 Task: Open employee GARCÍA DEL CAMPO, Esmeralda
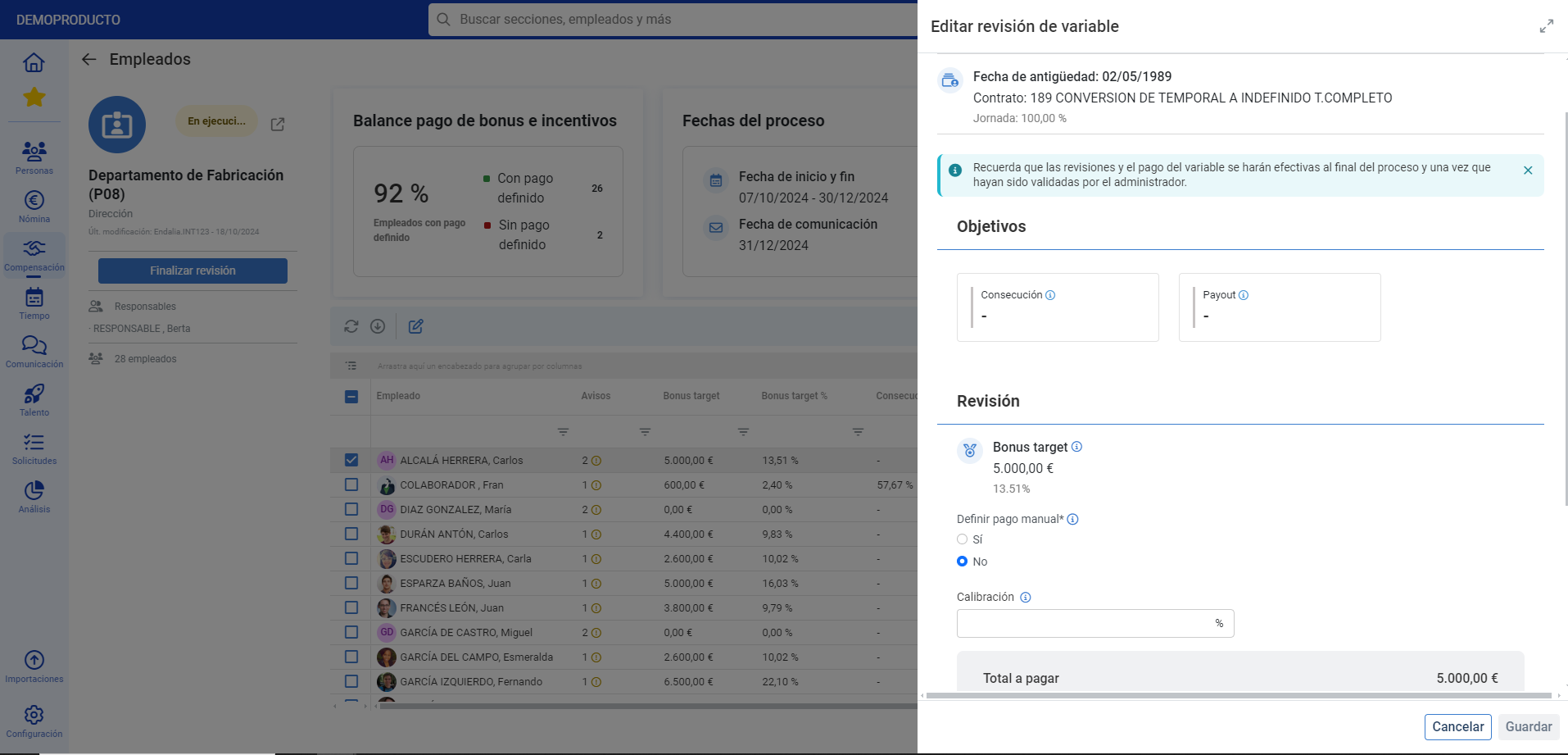(x=476, y=657)
